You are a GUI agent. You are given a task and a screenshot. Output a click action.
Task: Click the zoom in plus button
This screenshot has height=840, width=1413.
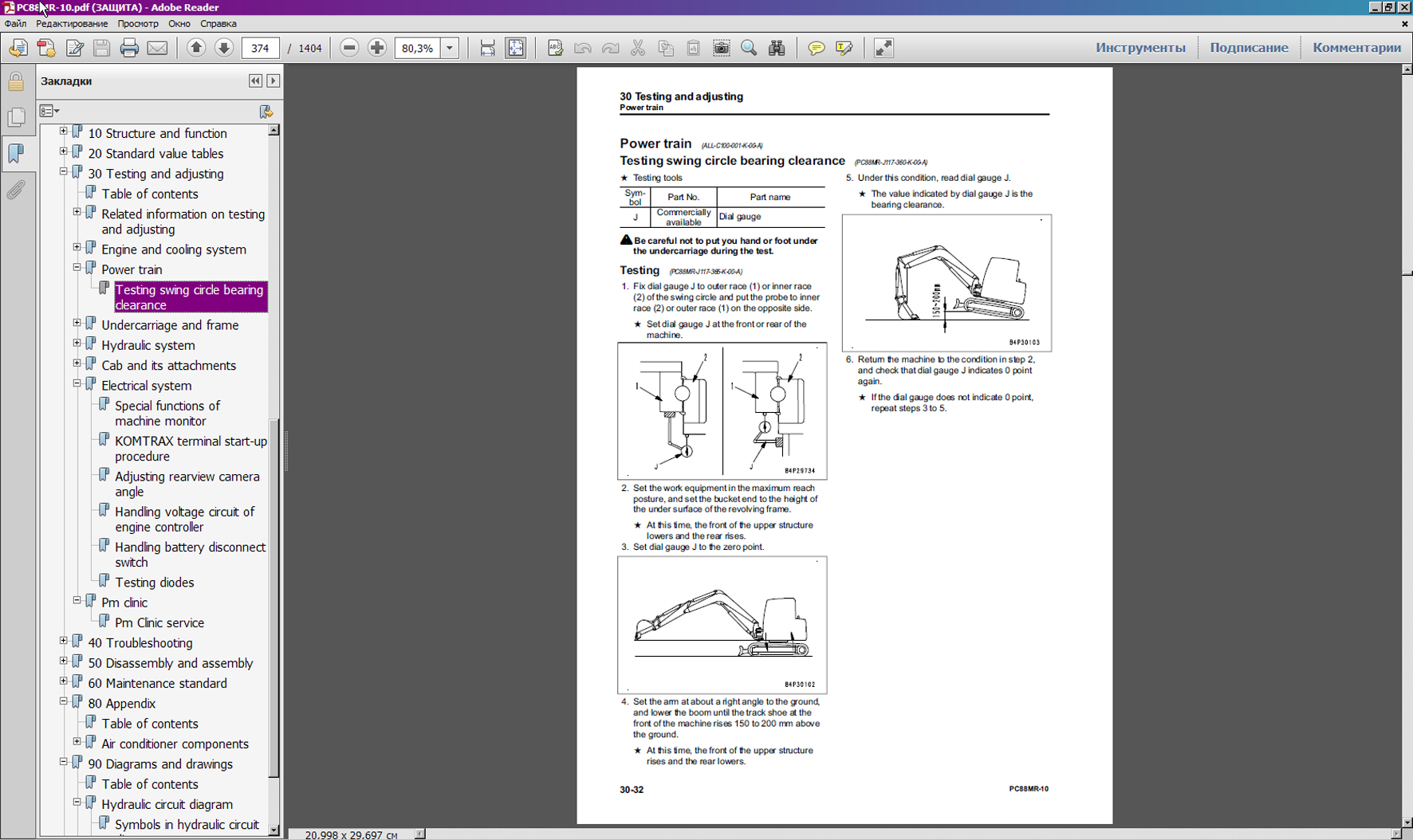point(377,49)
